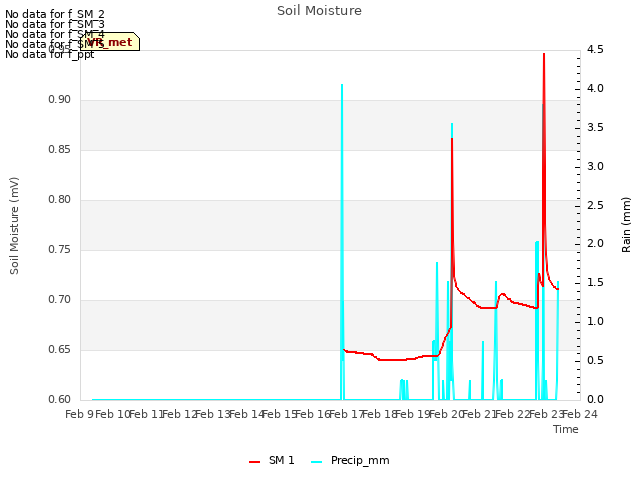This screenshot has height=480, width=640.
Task: Click the 'No data for f_ppt' message
Action: 50,54
